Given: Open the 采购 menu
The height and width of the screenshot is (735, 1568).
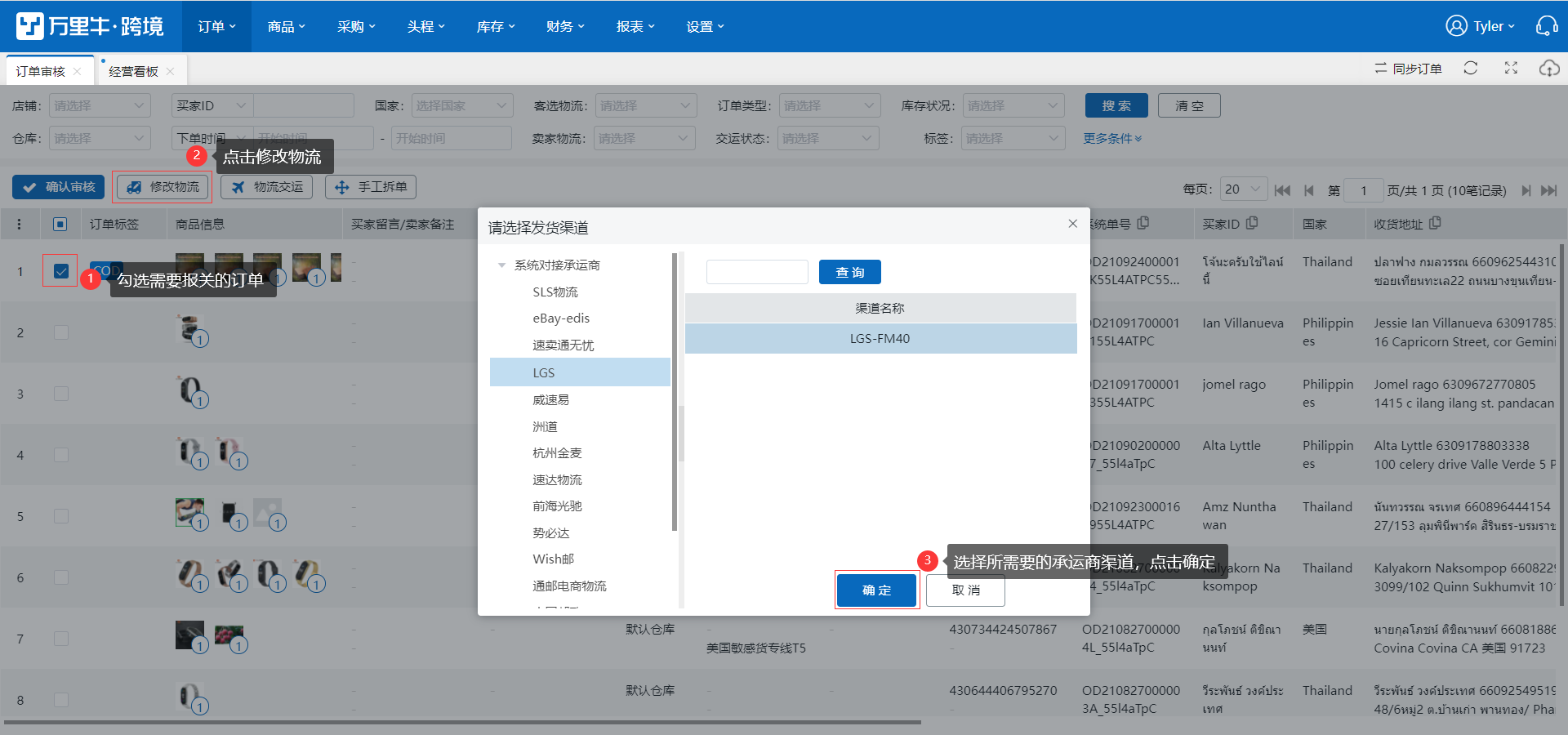Looking at the screenshot, I should tap(356, 26).
